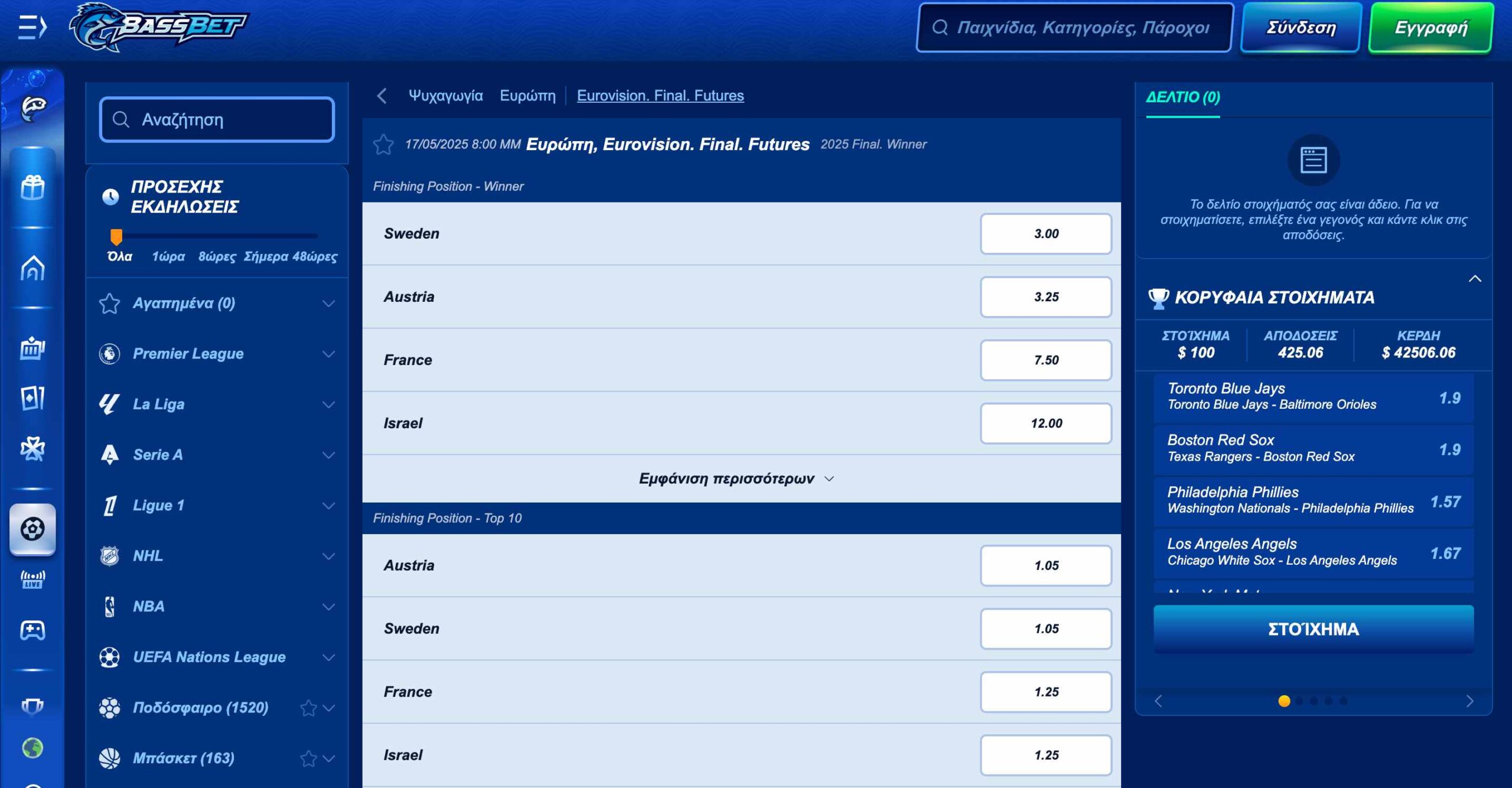Viewport: 1512px width, 788px height.
Task: Select the 8ώρες time filter
Action: [x=216, y=256]
